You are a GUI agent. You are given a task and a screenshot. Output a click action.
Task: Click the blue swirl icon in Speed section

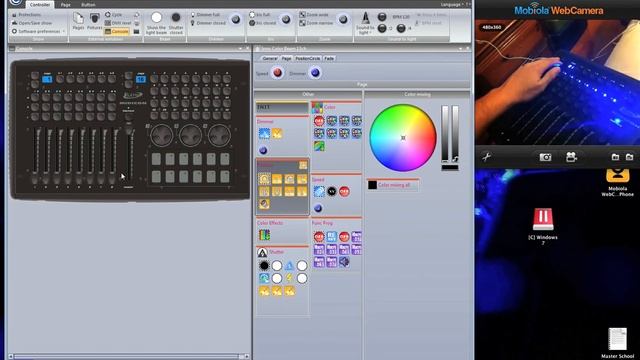click(319, 191)
